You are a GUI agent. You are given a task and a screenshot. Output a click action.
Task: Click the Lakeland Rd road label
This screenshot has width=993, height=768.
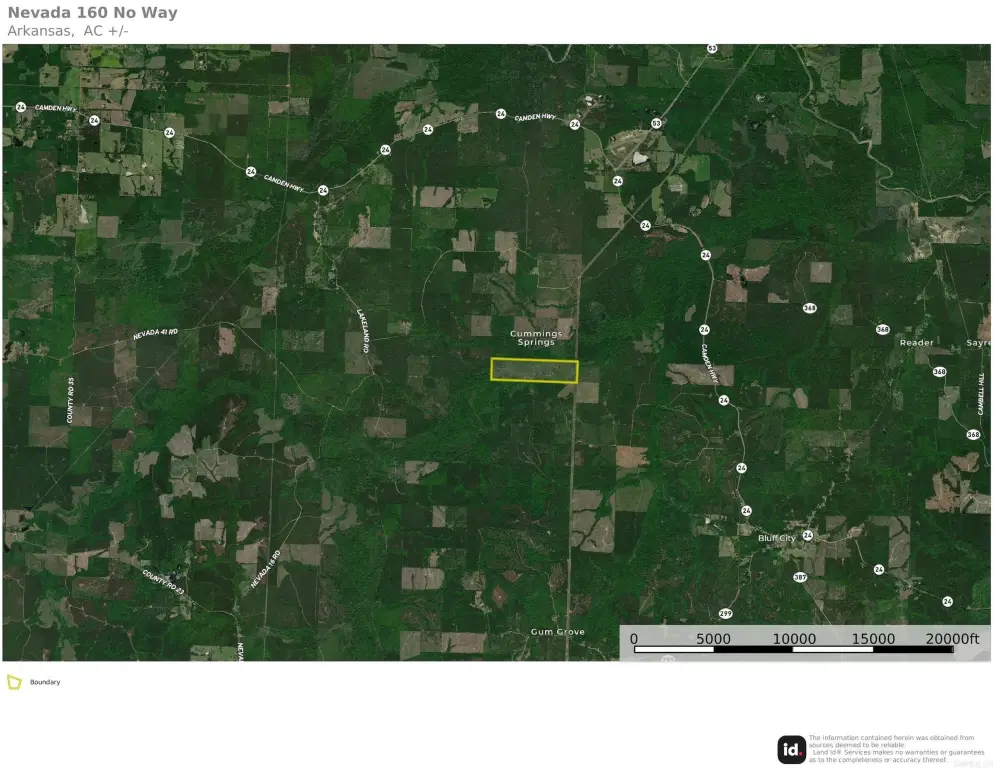[x=364, y=330]
